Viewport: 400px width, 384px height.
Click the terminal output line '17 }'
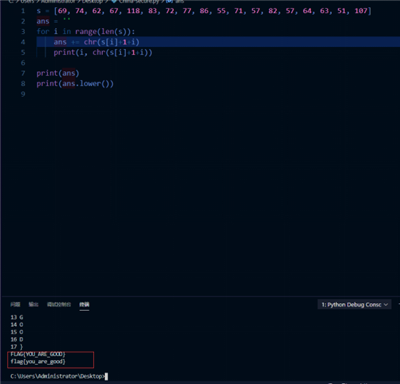point(16,347)
